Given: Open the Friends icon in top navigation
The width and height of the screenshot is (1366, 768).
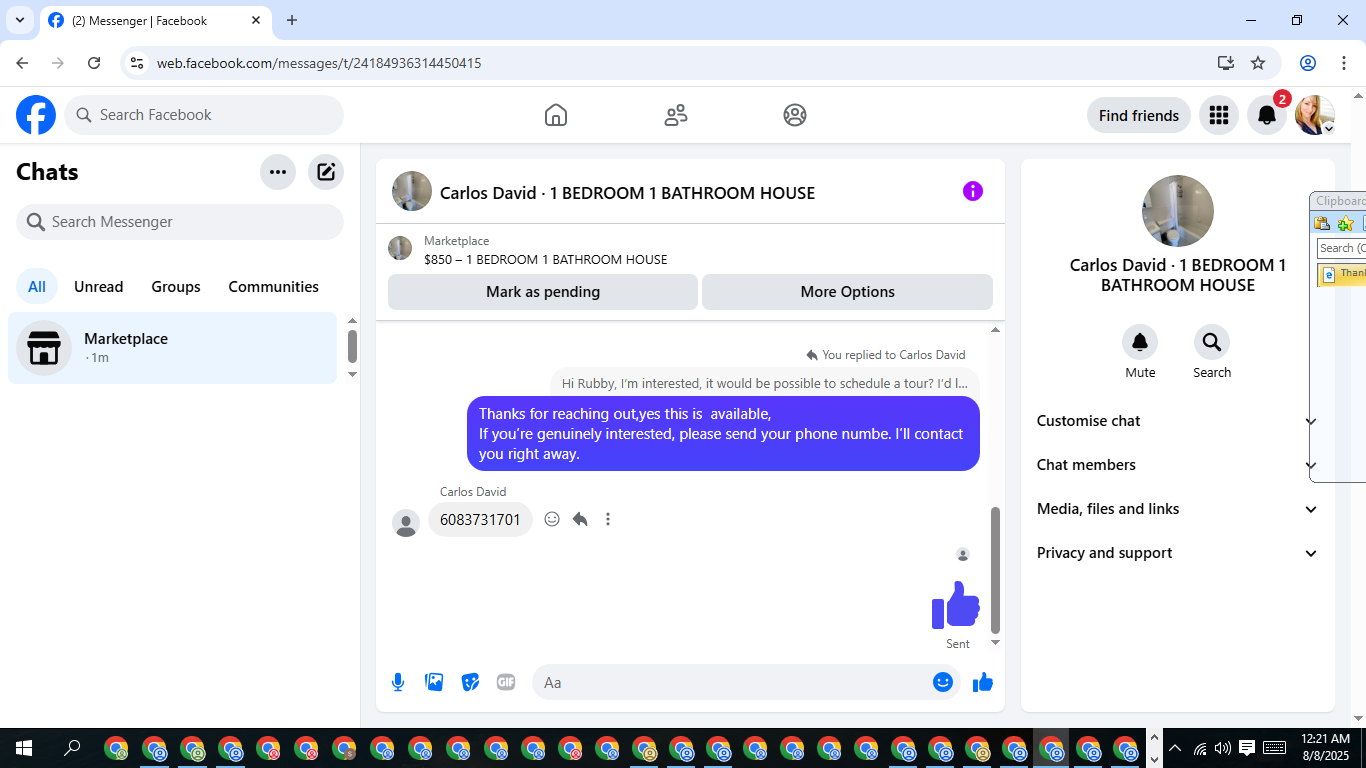Looking at the screenshot, I should [676, 115].
